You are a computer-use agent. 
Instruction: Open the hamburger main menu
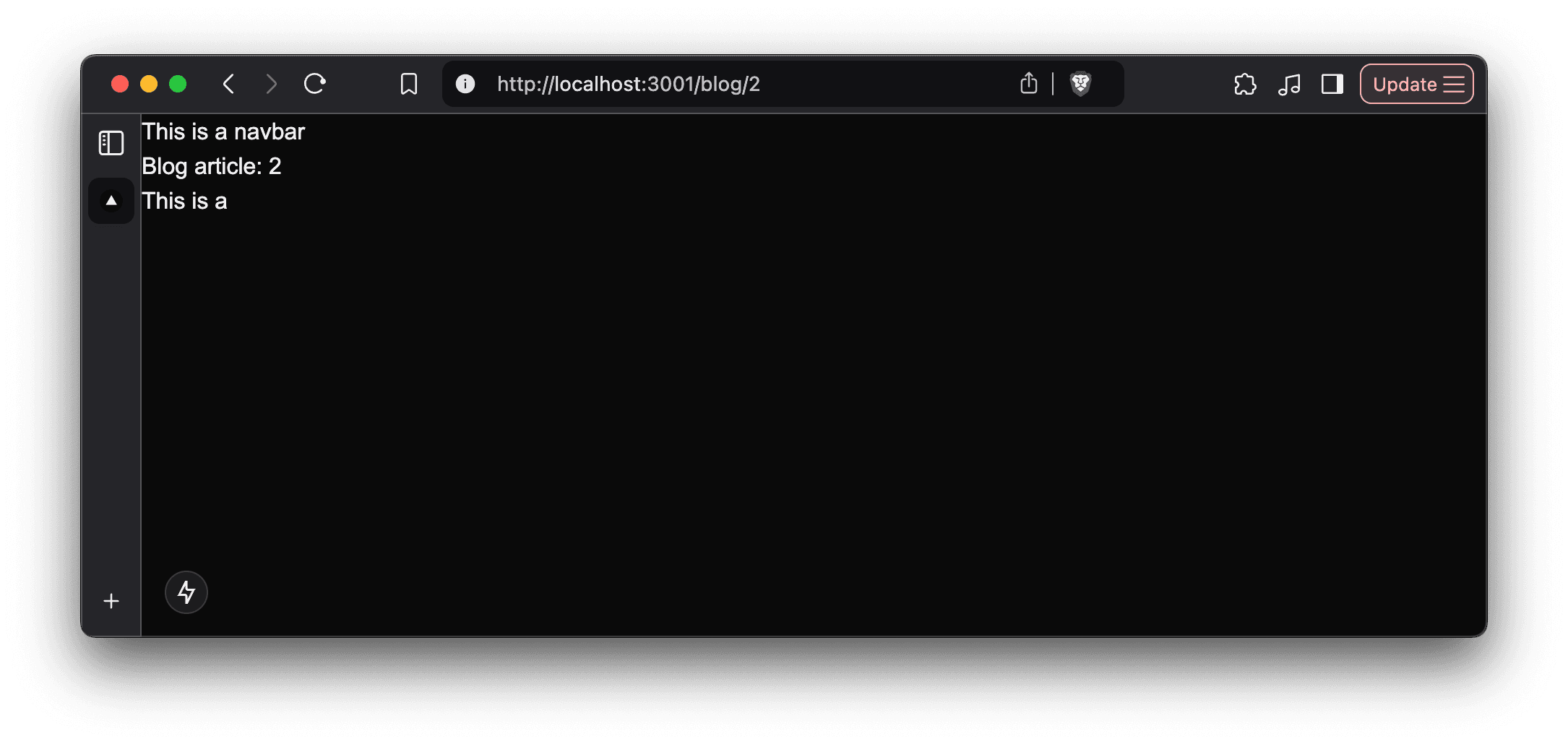click(1454, 85)
